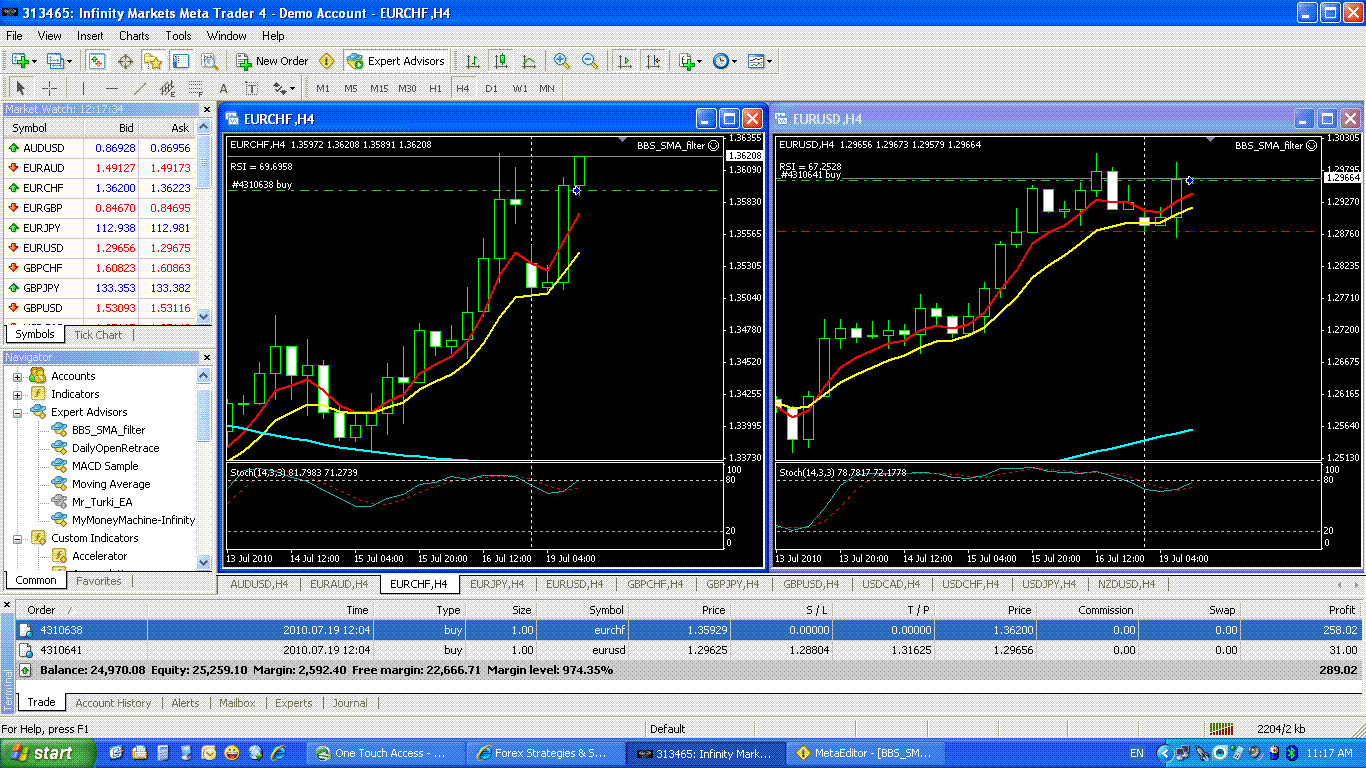Expand the Accounts tree node
This screenshot has height=768, width=1366.
[x=17, y=376]
